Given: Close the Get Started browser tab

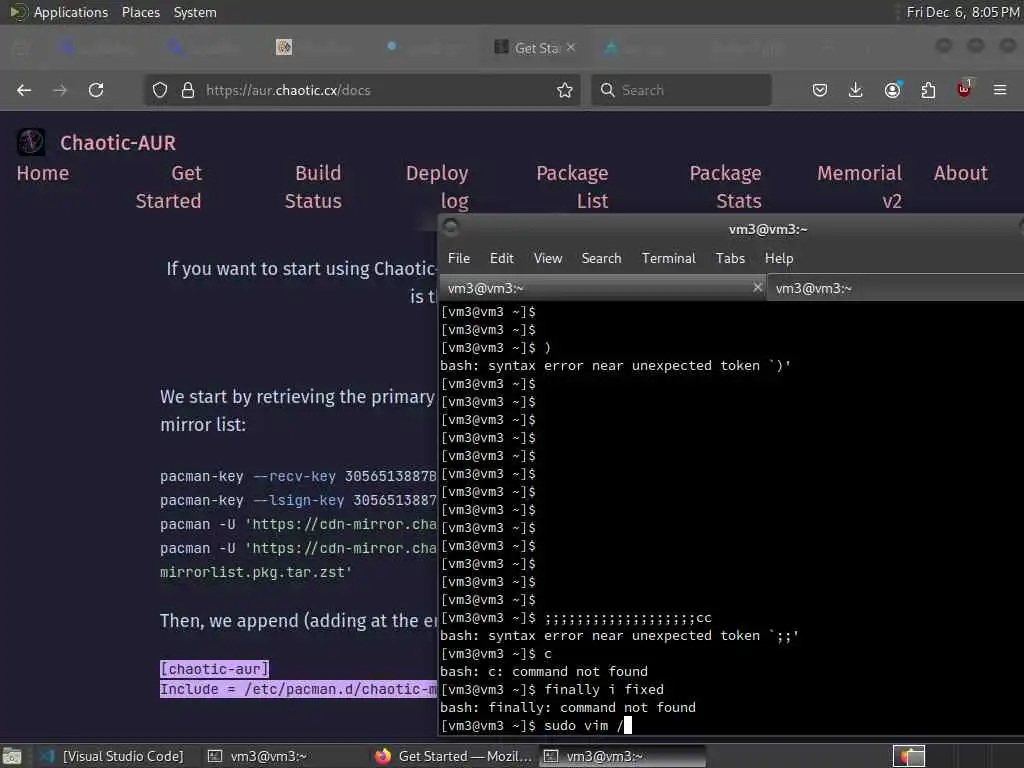Looking at the screenshot, I should click(x=571, y=47).
